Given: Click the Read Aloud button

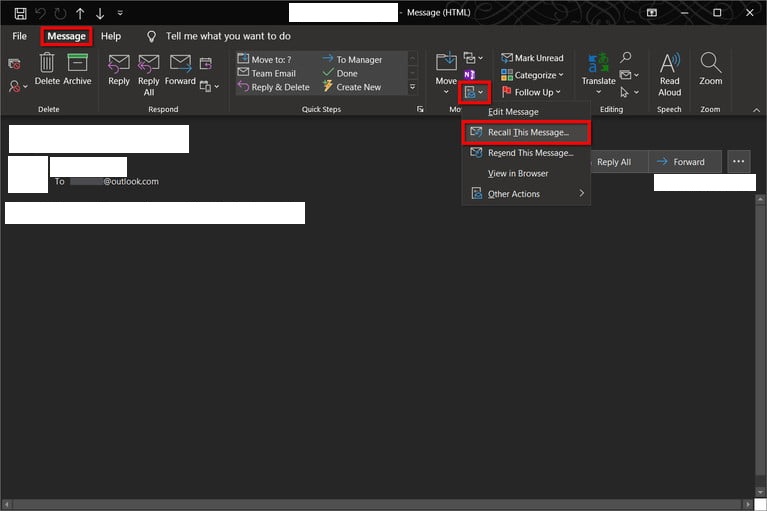Looking at the screenshot, I should coord(669,74).
